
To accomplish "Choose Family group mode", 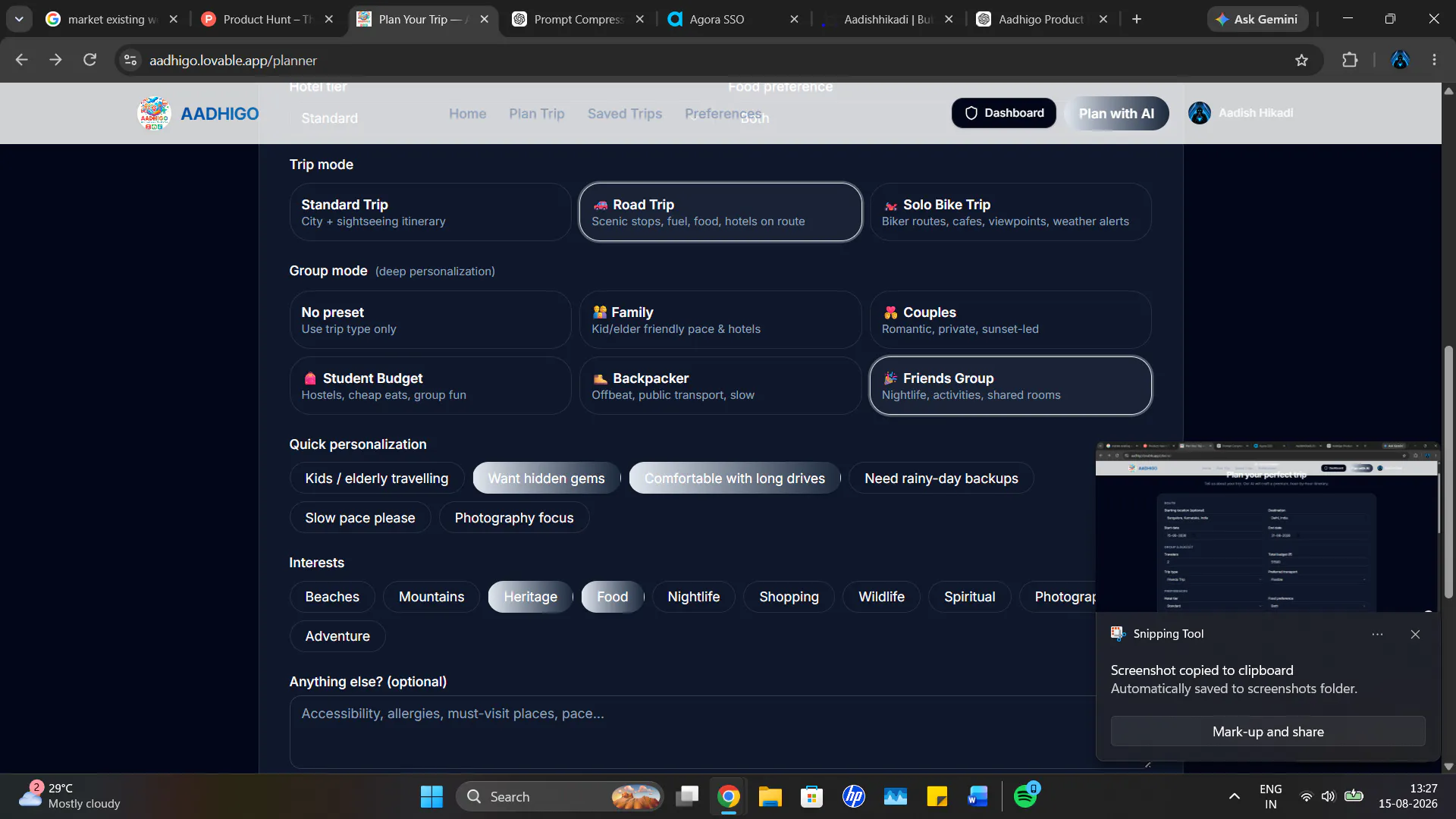I will point(720,320).
